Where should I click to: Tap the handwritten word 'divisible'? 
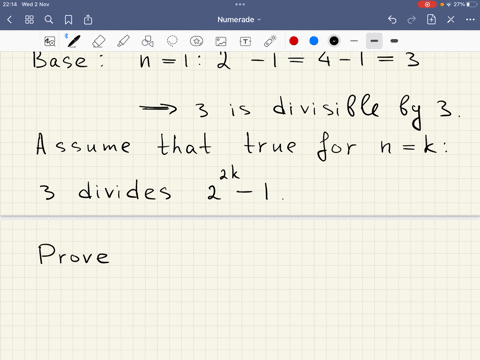click(326, 106)
